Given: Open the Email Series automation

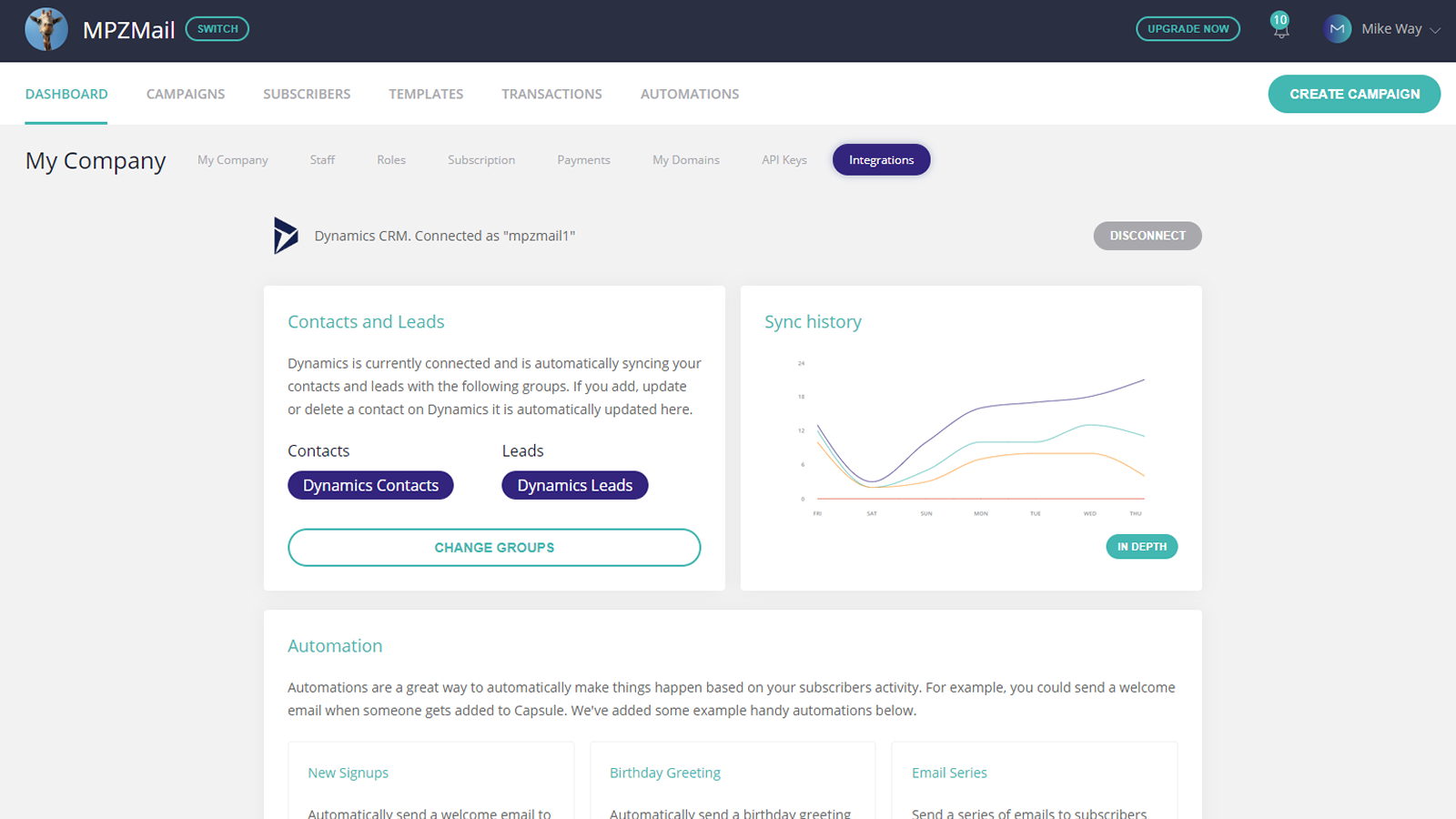Looking at the screenshot, I should pos(949,773).
